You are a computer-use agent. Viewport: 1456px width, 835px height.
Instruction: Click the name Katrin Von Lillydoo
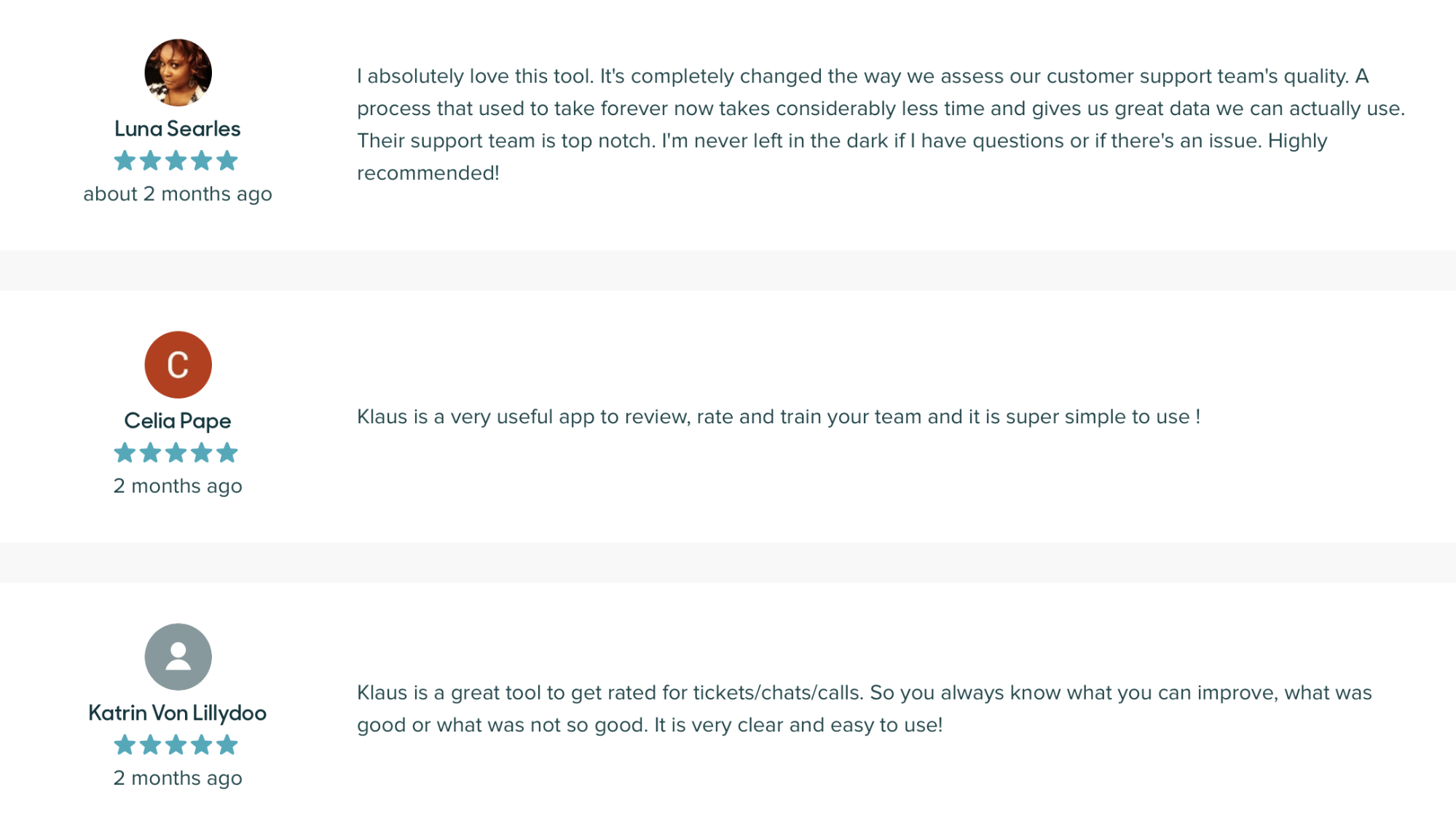point(178,713)
